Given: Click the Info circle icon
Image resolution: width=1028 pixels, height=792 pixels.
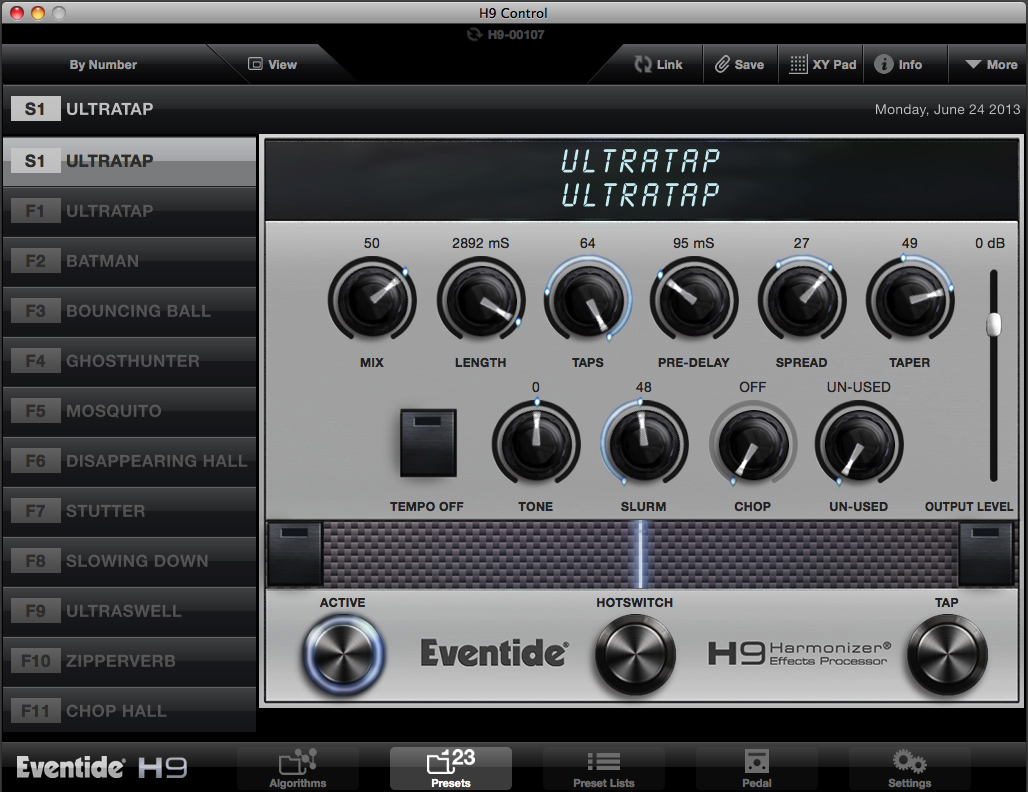Looking at the screenshot, I should [883, 64].
